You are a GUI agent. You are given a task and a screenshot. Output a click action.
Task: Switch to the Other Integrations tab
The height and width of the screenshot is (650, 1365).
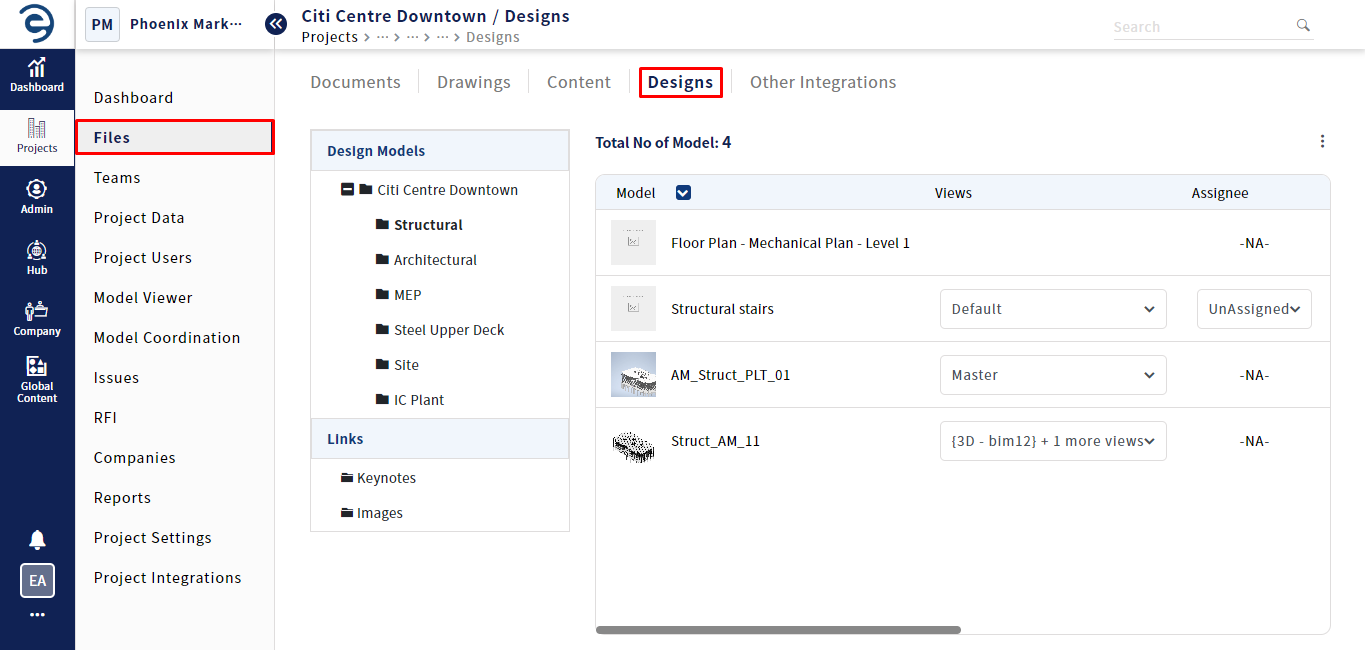tap(822, 82)
